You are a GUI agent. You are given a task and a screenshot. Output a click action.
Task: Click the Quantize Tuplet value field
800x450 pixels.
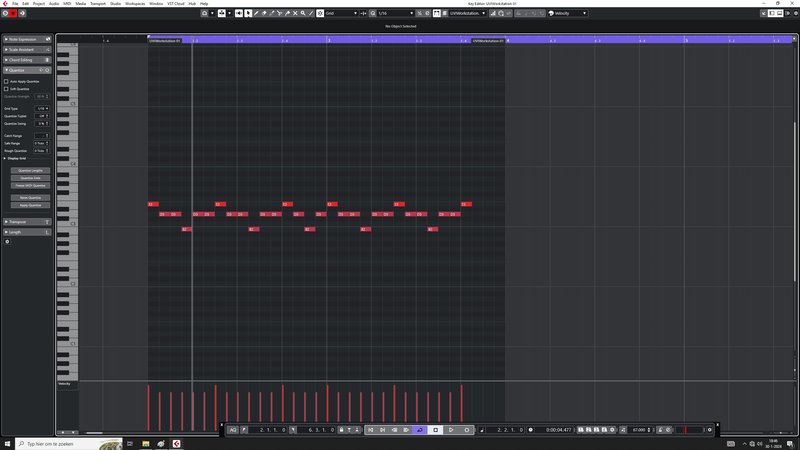[42, 116]
